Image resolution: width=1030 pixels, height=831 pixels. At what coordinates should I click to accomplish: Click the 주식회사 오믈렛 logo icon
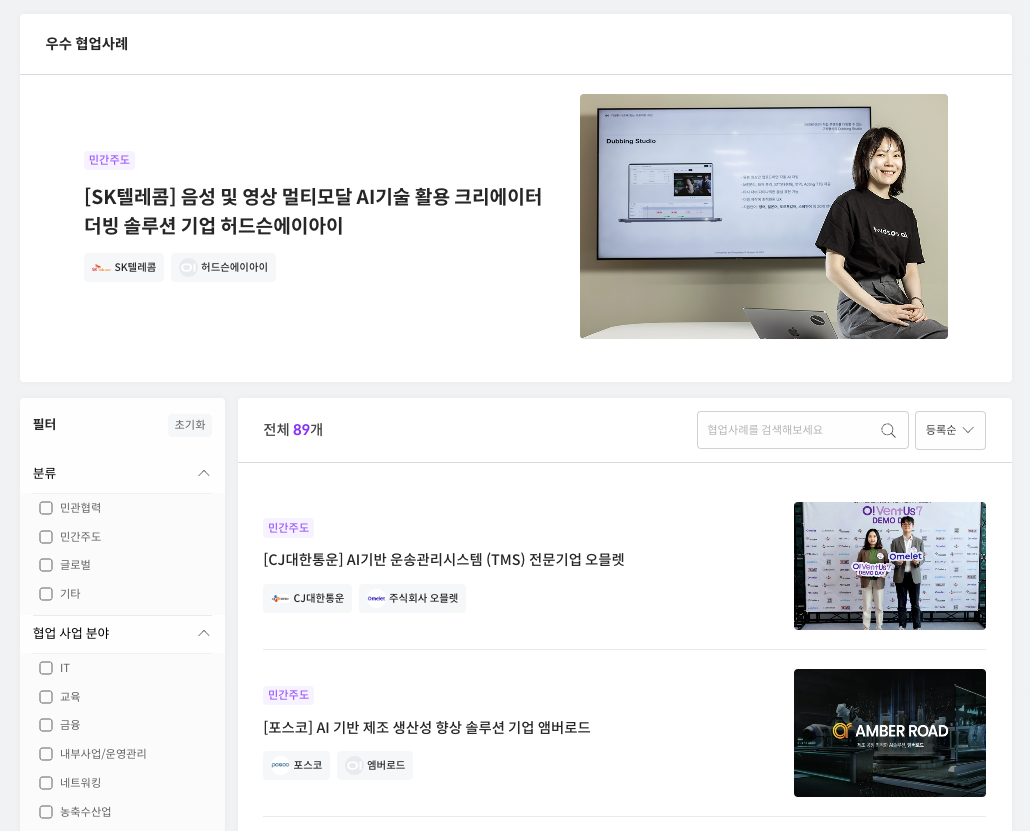[376, 598]
